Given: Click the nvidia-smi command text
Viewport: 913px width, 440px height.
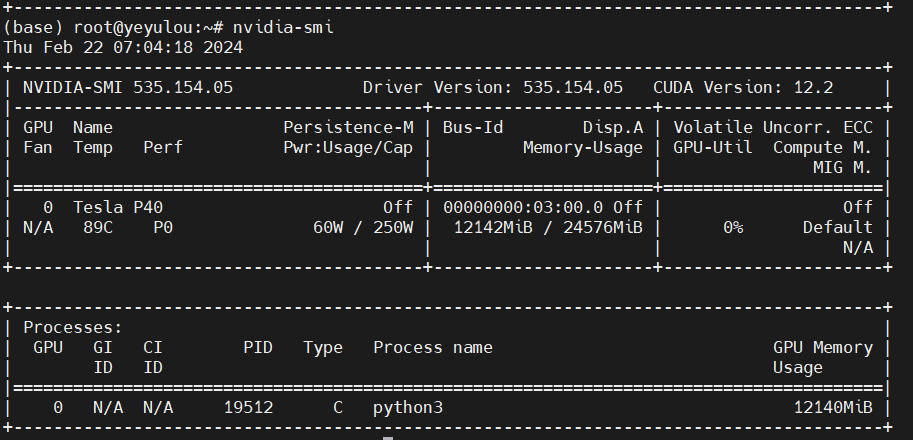Looking at the screenshot, I should point(283,27).
